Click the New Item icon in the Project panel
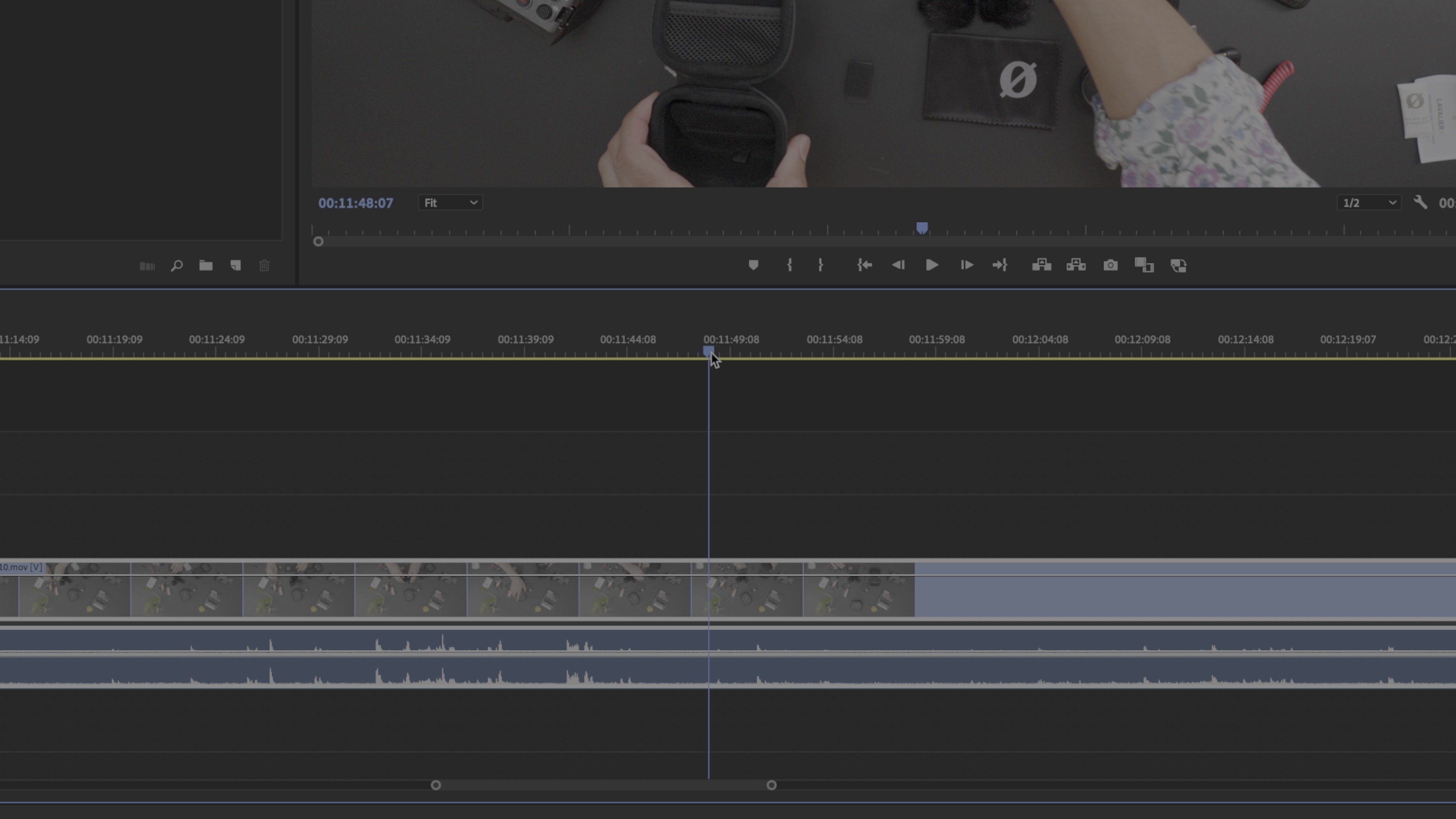Viewport: 1456px width, 819px height. tap(236, 266)
